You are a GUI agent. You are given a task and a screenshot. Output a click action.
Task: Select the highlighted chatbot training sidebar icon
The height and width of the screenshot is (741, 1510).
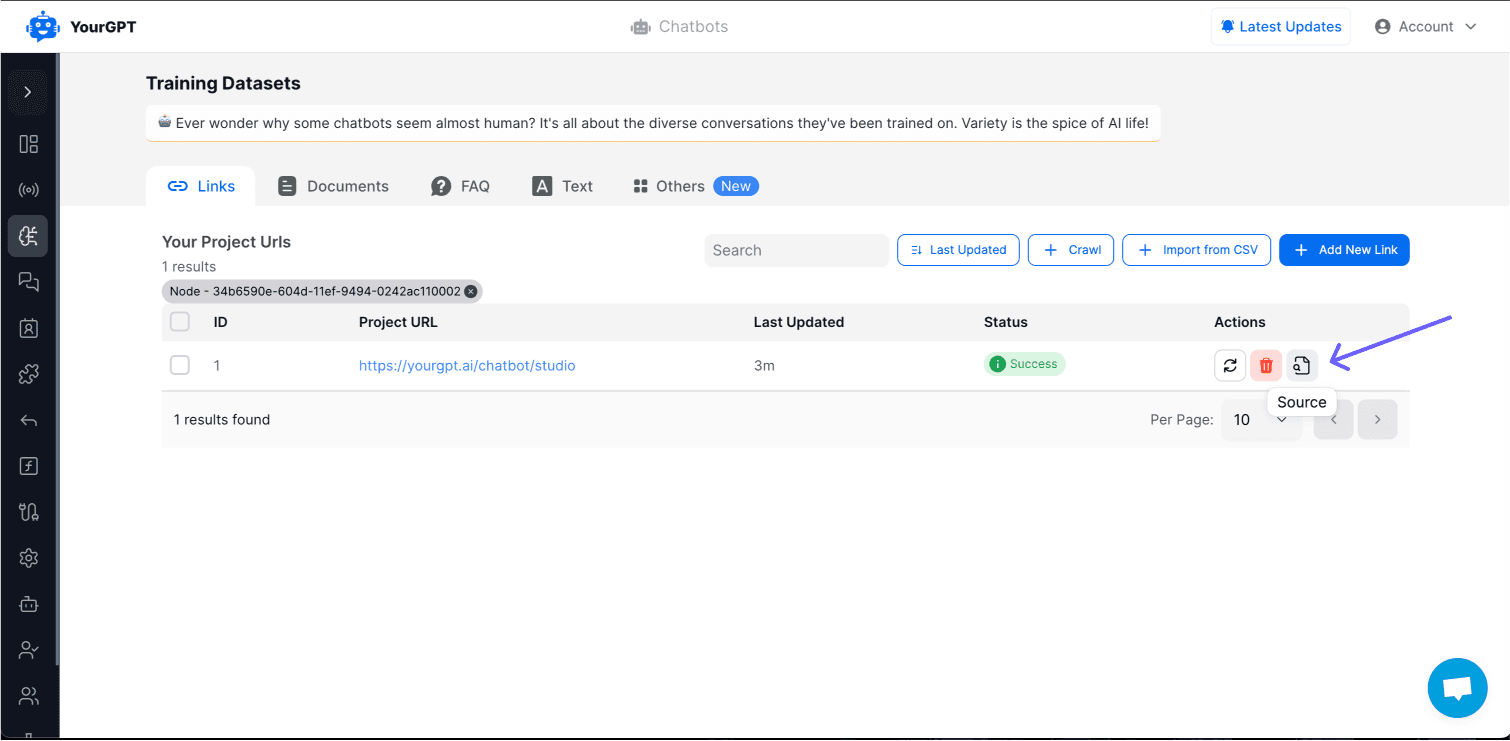tap(28, 236)
